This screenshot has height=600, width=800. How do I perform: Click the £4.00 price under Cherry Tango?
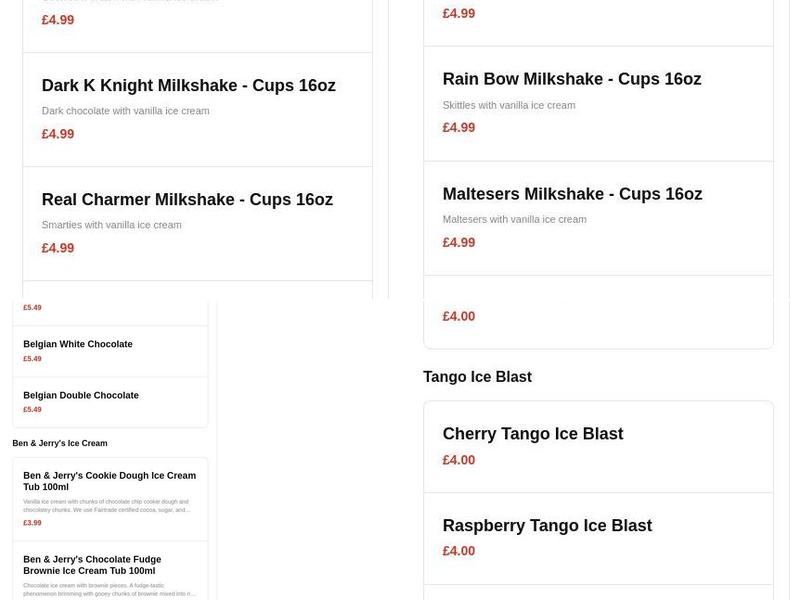point(458,460)
